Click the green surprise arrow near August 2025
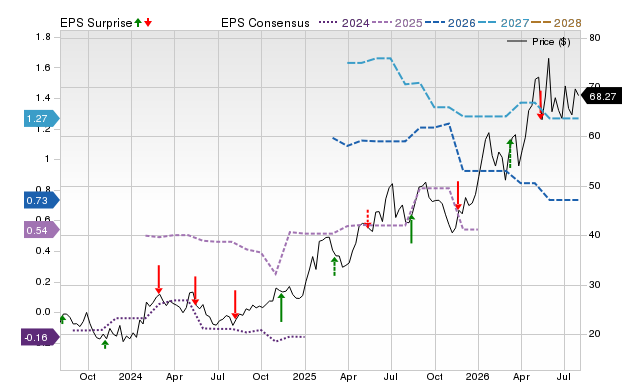This screenshot has width=640, height=382. point(411,229)
